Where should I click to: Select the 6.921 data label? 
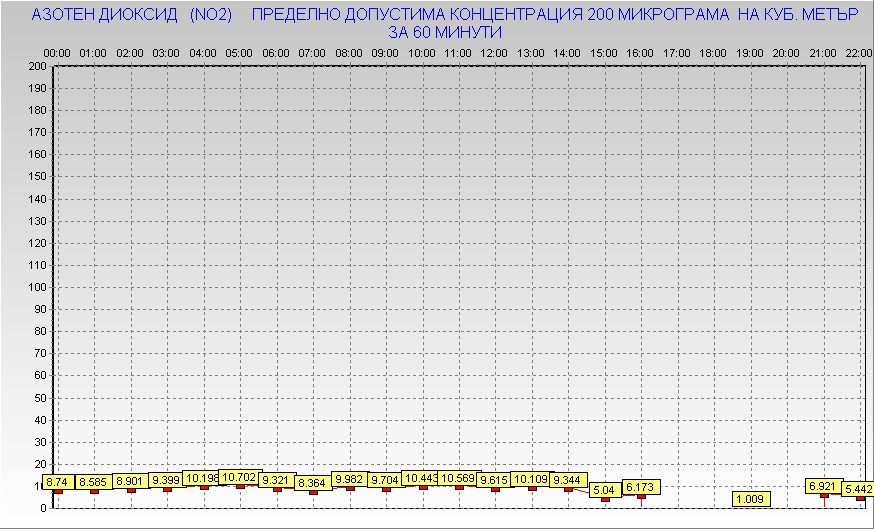coord(824,486)
